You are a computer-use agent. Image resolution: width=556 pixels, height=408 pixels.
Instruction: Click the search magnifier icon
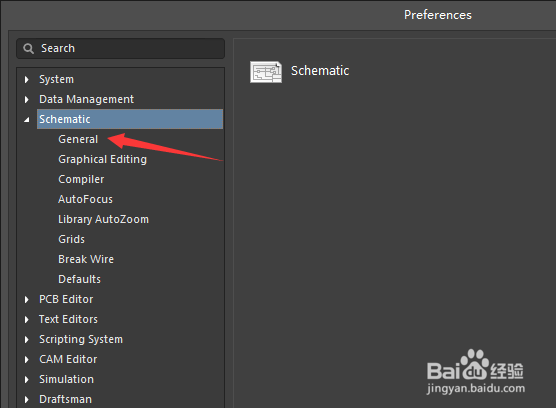tap(28, 49)
